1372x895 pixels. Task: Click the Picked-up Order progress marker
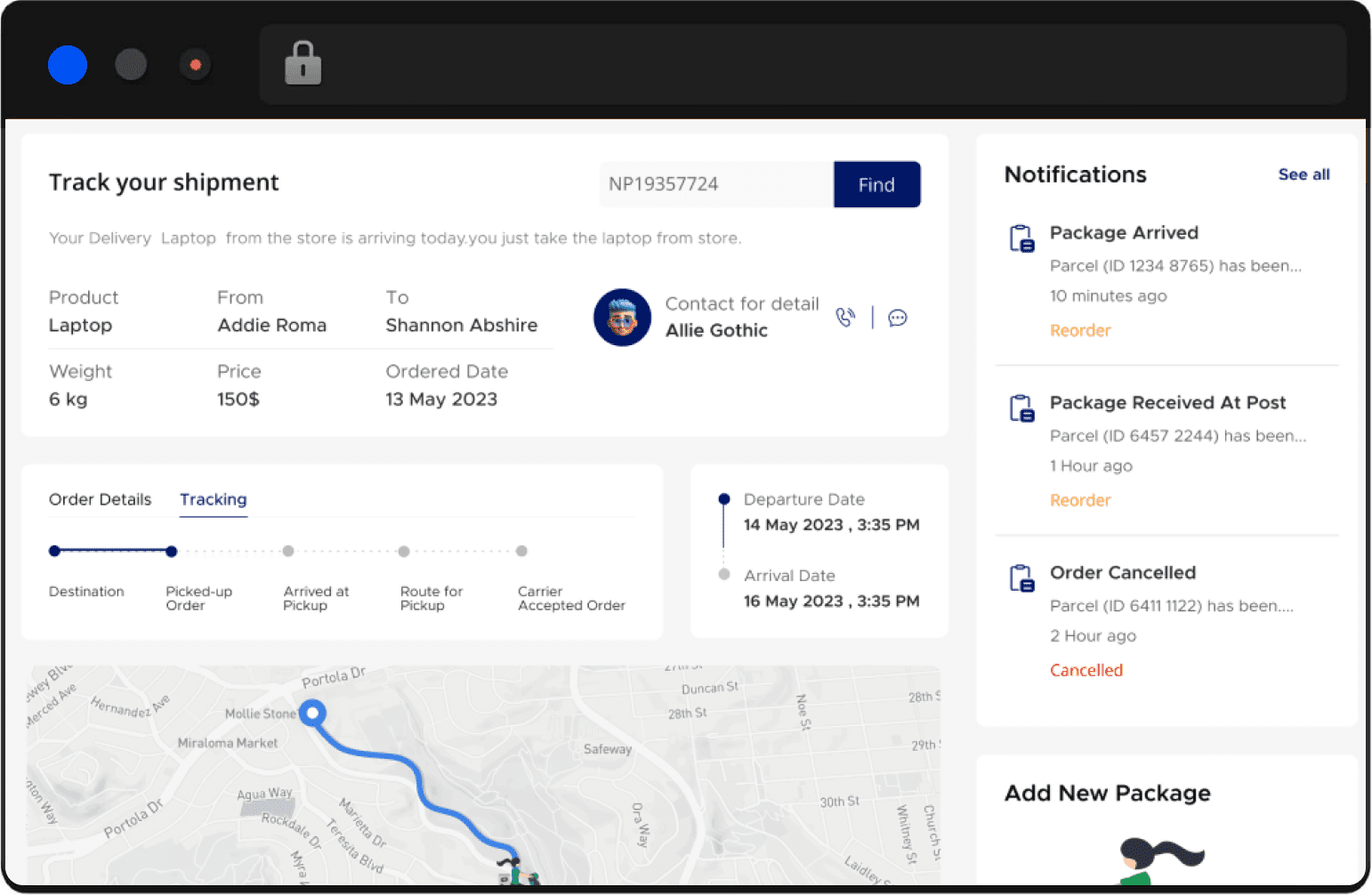[172, 552]
